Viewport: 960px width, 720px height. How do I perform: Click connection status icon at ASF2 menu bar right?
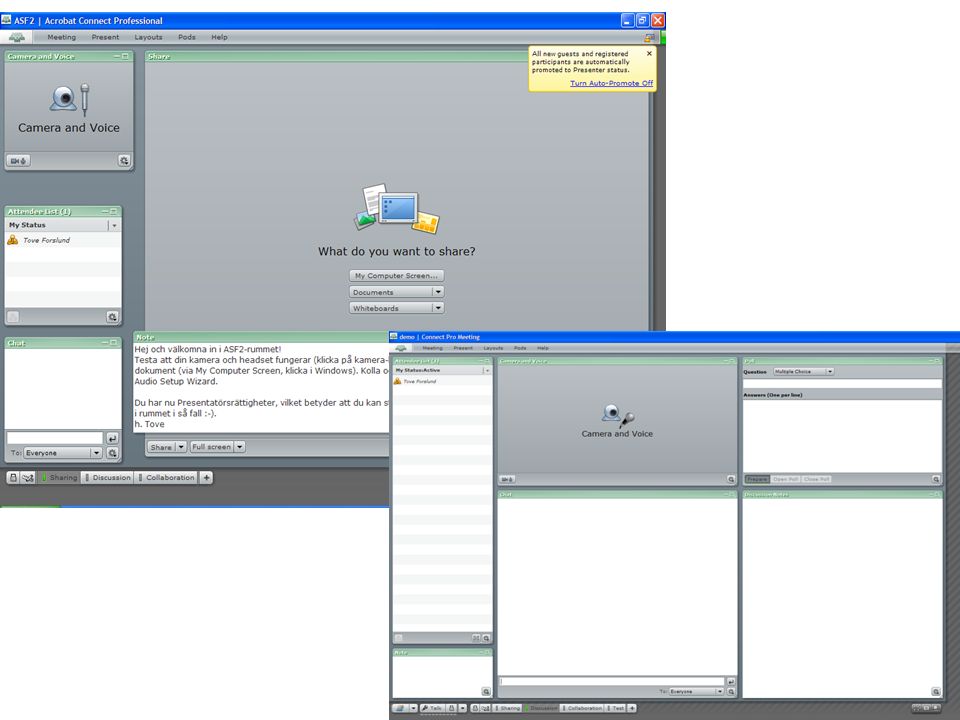(649, 37)
